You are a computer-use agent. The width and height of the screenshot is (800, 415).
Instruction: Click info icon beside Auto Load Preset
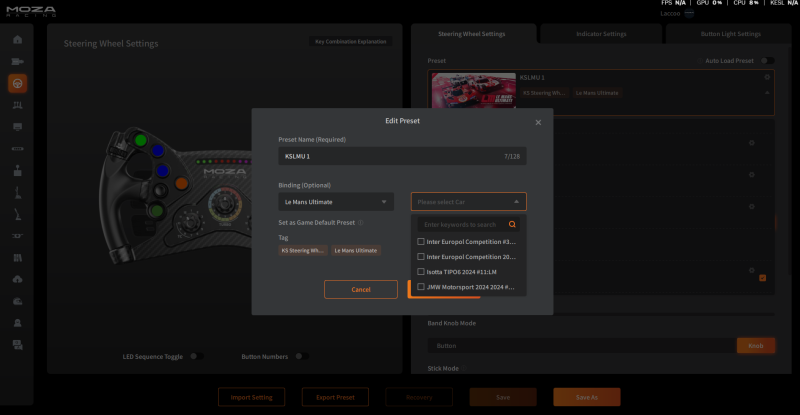pos(700,61)
